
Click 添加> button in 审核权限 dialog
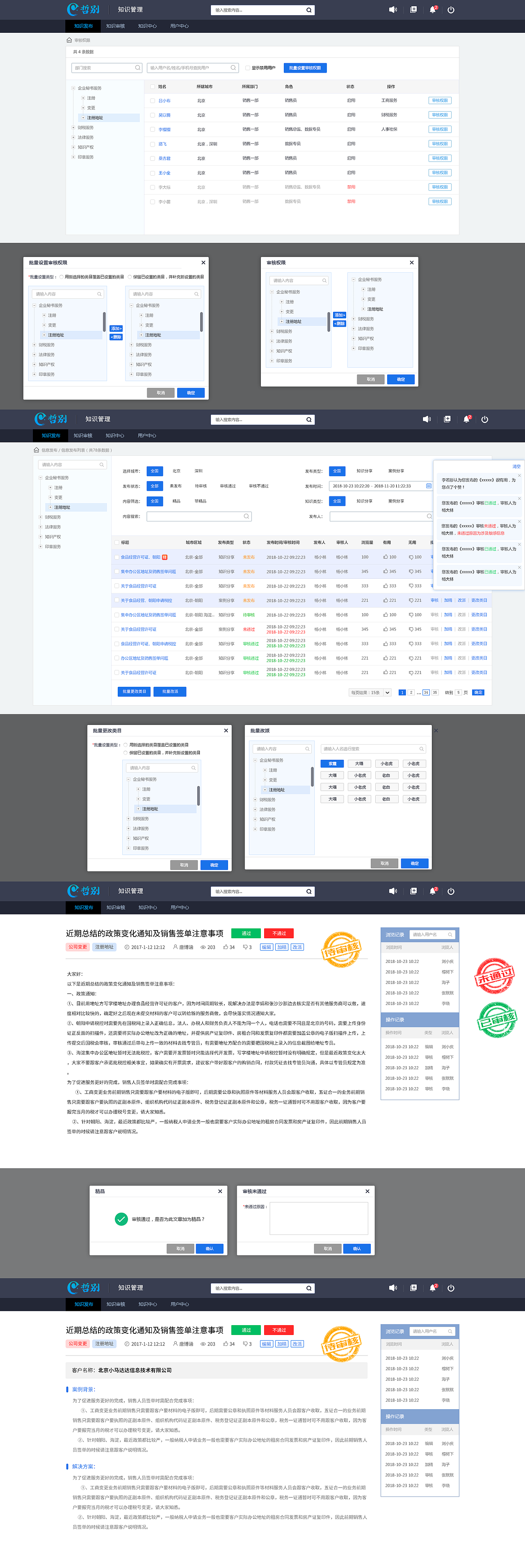[x=340, y=315]
